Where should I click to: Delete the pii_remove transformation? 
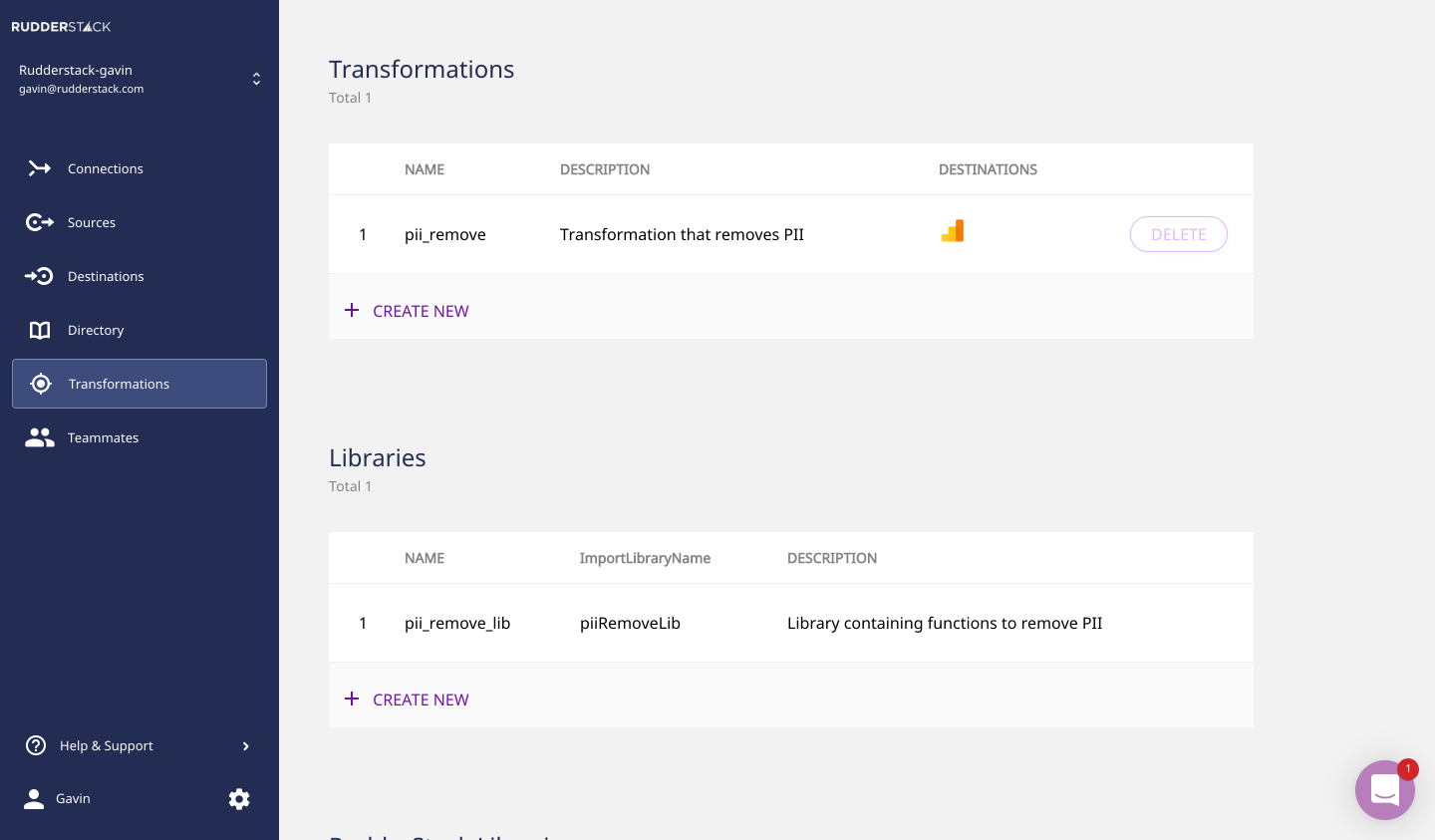click(1178, 234)
